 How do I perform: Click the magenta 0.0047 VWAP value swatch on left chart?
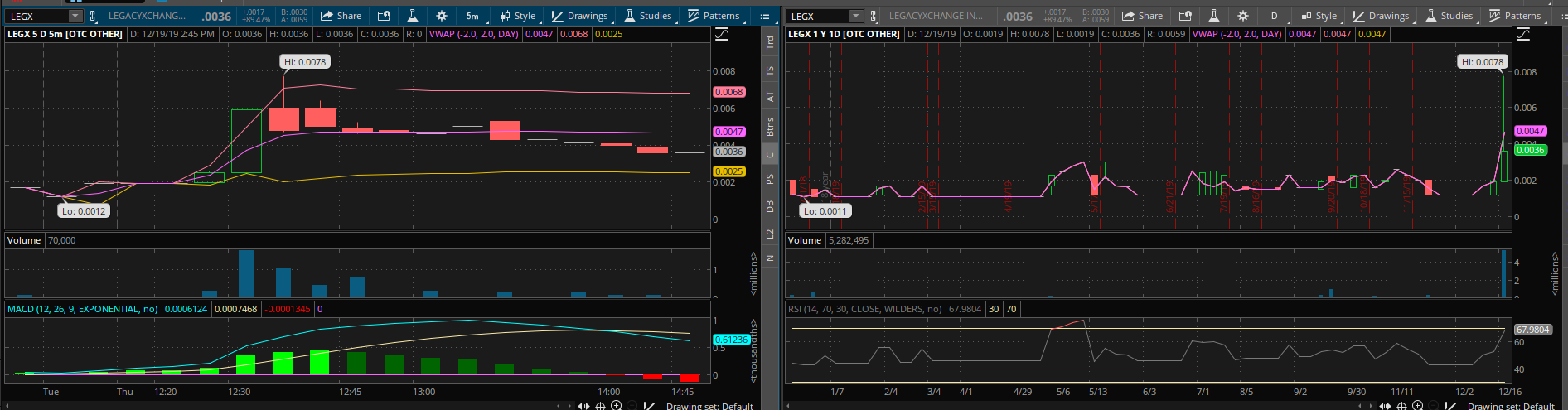(x=539, y=34)
